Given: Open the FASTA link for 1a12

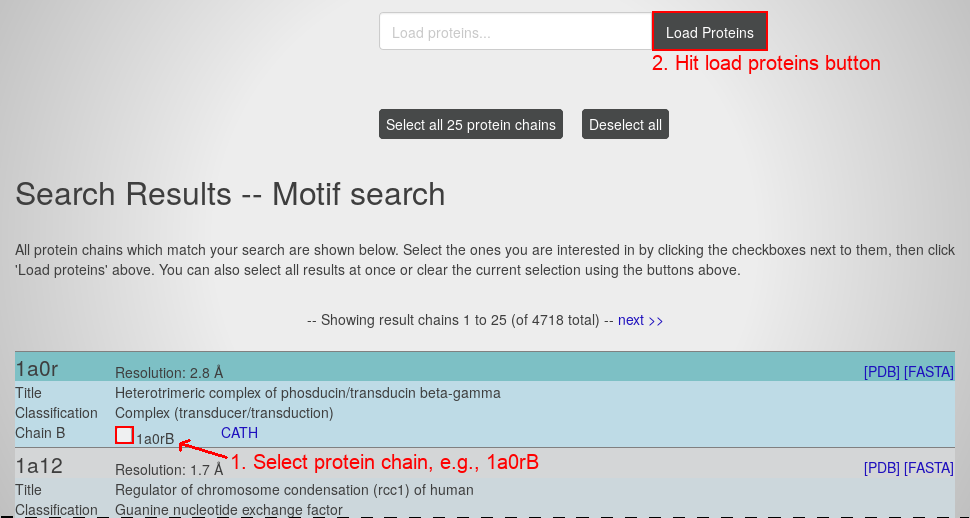Looking at the screenshot, I should pyautogui.click(x=929, y=468).
